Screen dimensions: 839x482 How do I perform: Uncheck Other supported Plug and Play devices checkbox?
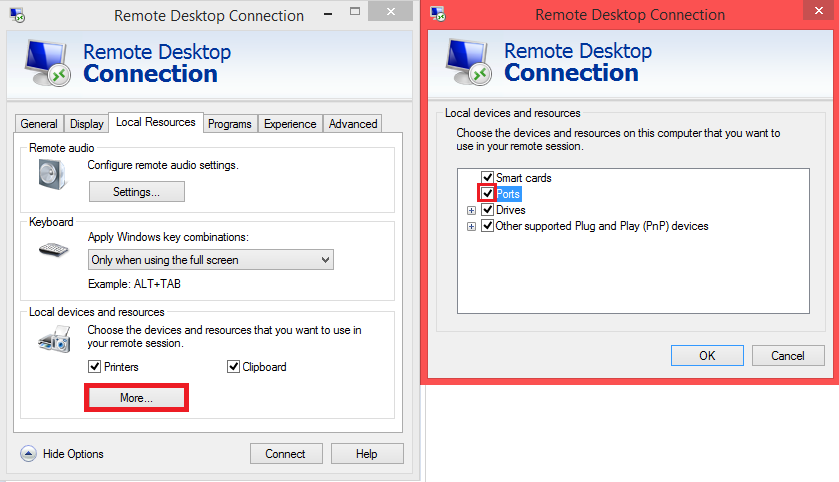[x=487, y=225]
